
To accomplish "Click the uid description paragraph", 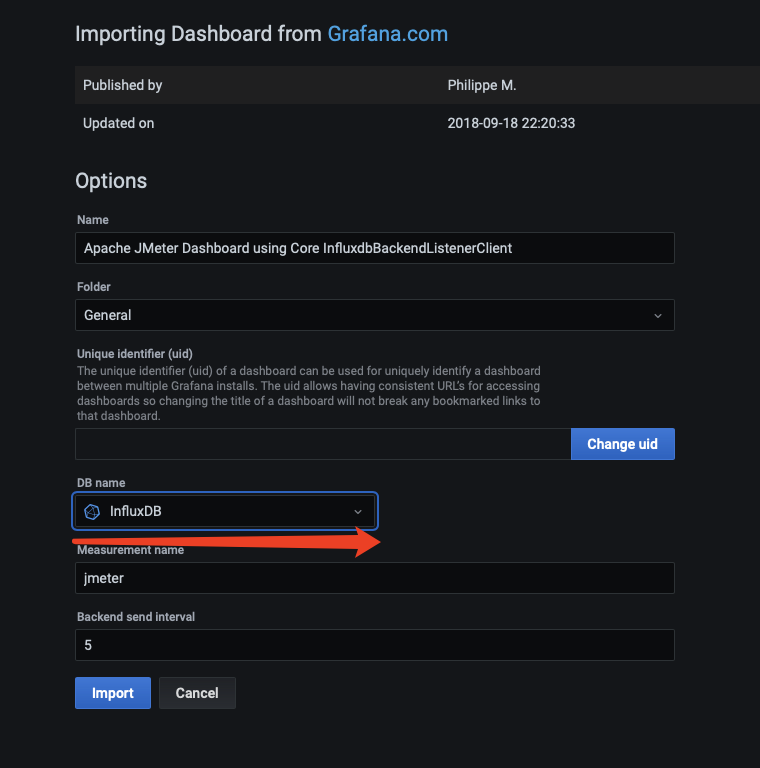I will coord(308,393).
